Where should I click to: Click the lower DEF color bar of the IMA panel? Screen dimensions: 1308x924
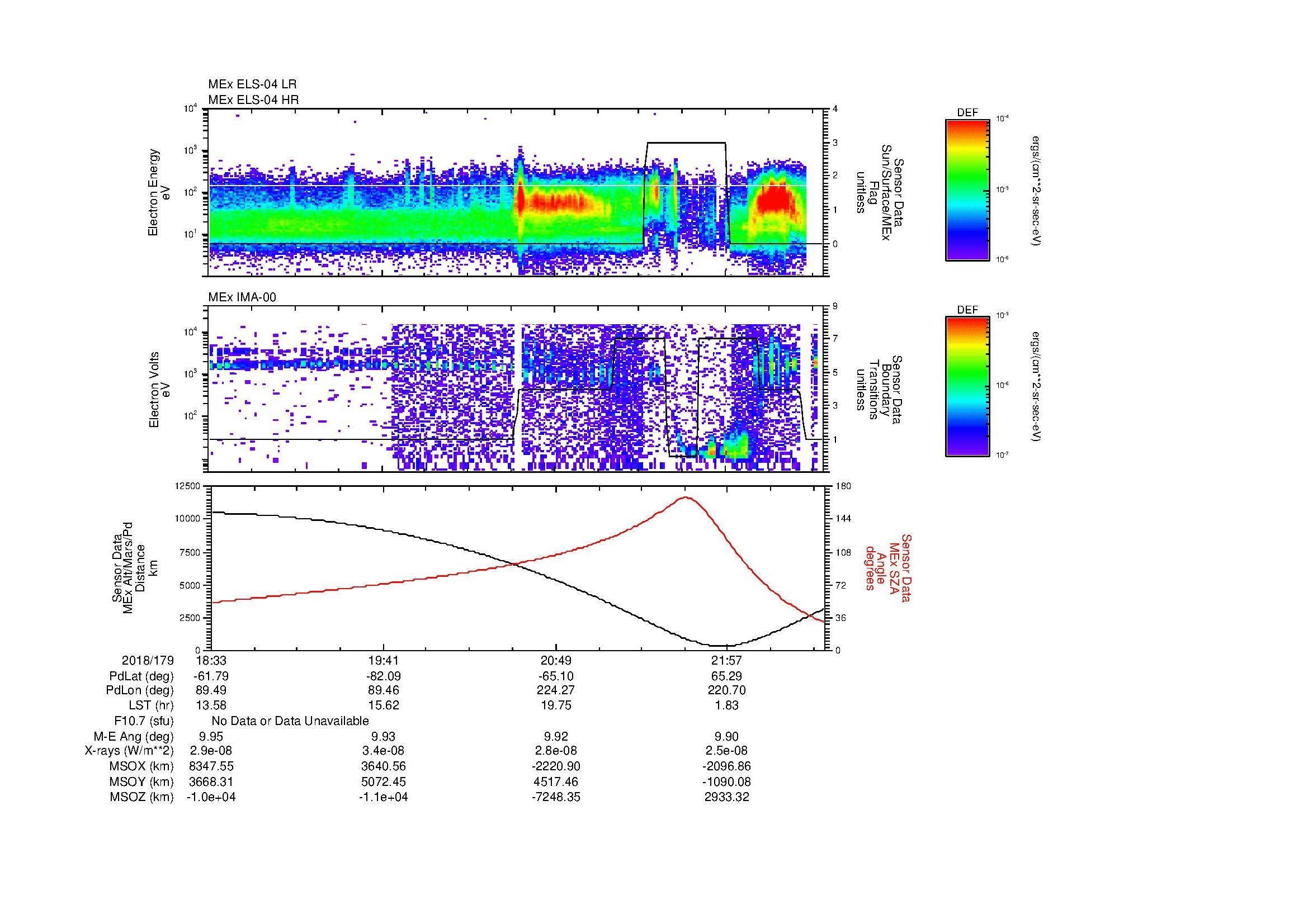click(967, 387)
